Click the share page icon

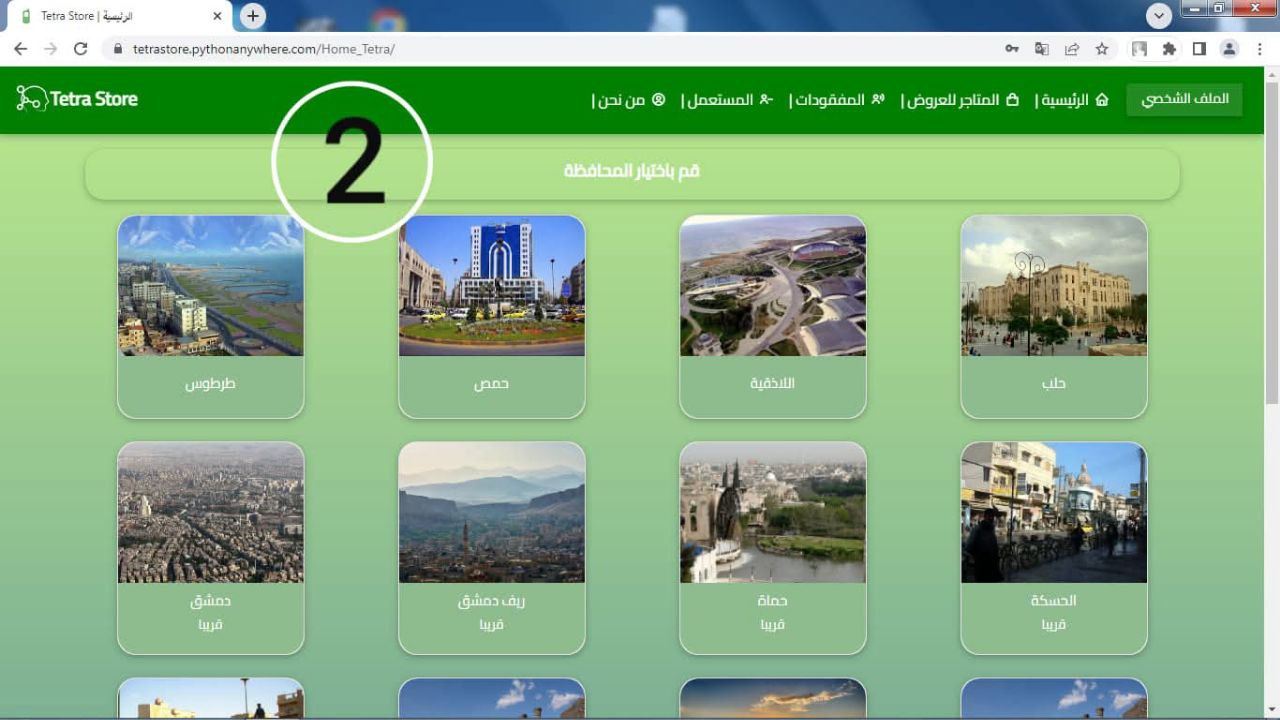[1072, 48]
